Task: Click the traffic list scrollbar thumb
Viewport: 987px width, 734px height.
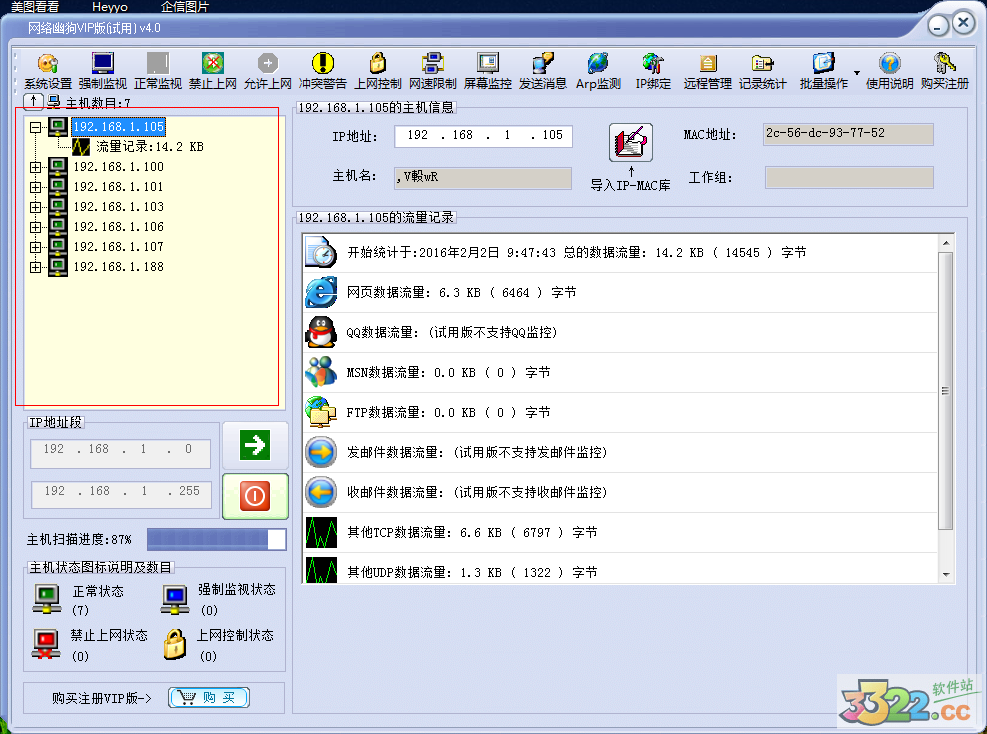Action: click(x=945, y=391)
